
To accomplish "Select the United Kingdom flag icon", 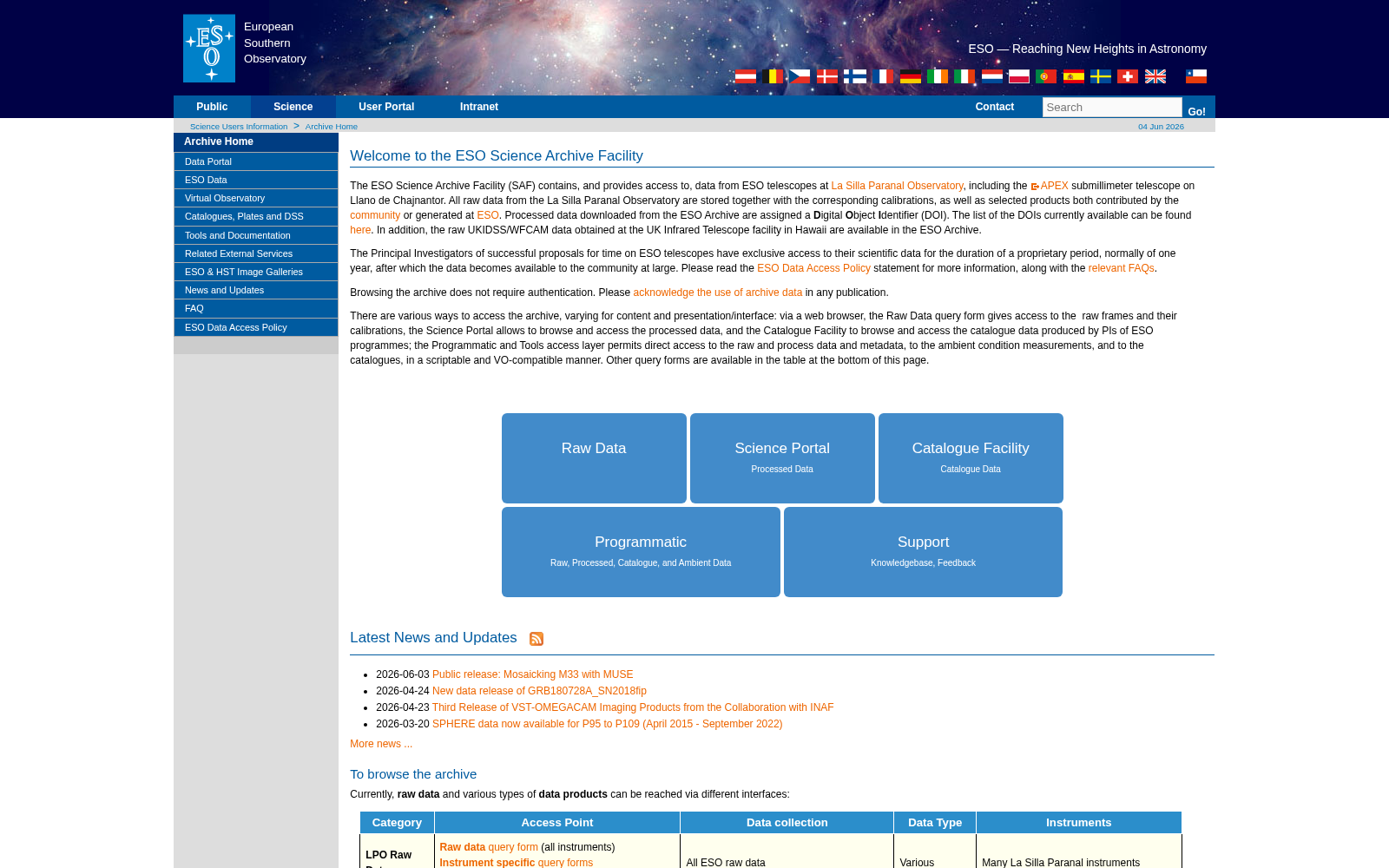I will (1155, 76).
